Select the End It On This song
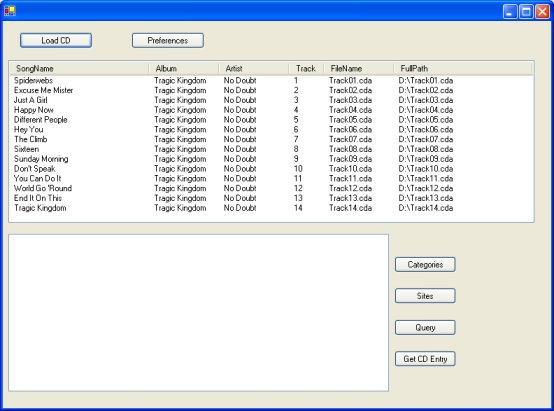554x411 pixels. pos(38,198)
